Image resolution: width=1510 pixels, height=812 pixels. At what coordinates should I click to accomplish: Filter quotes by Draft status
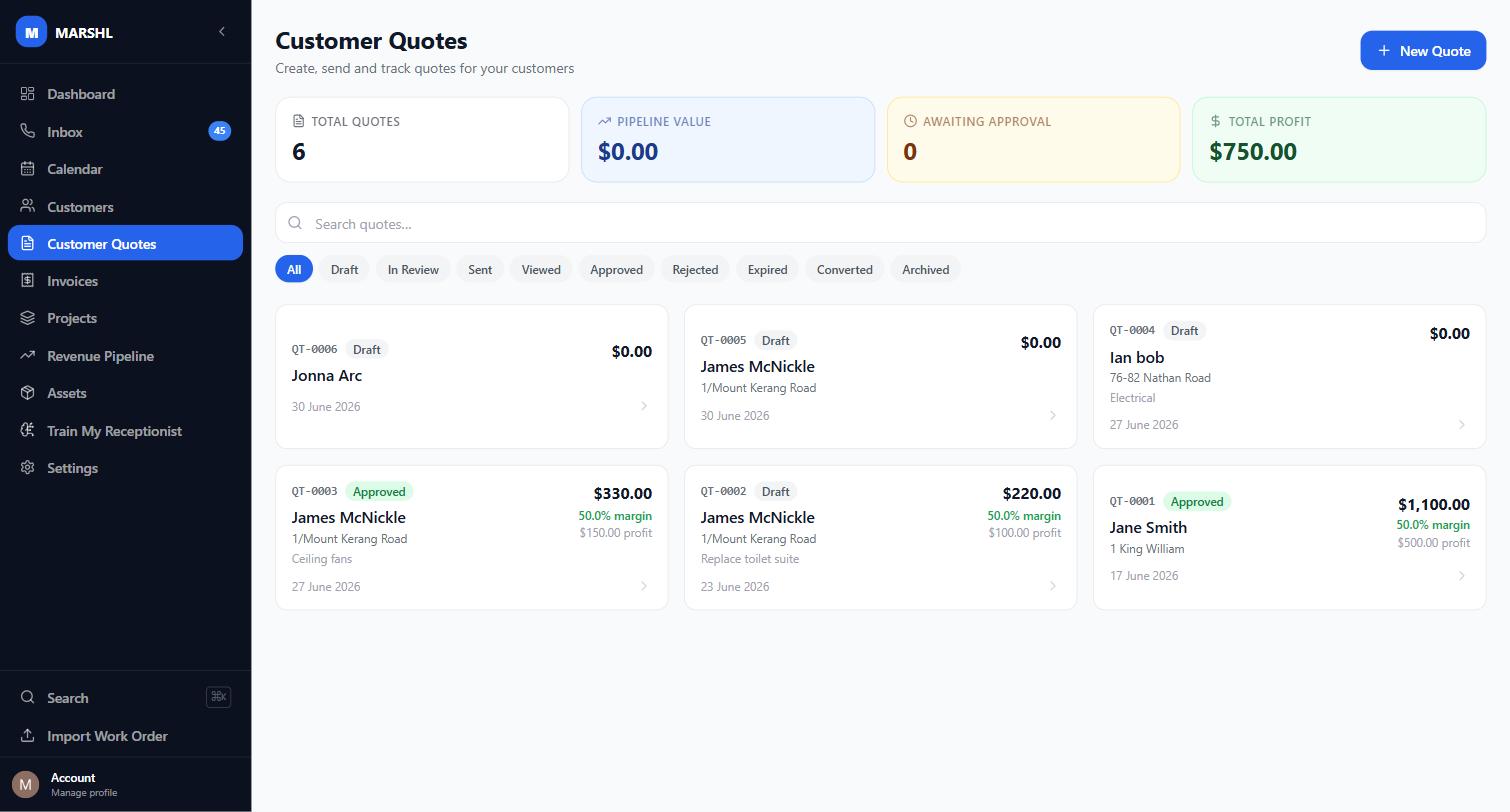[344, 269]
